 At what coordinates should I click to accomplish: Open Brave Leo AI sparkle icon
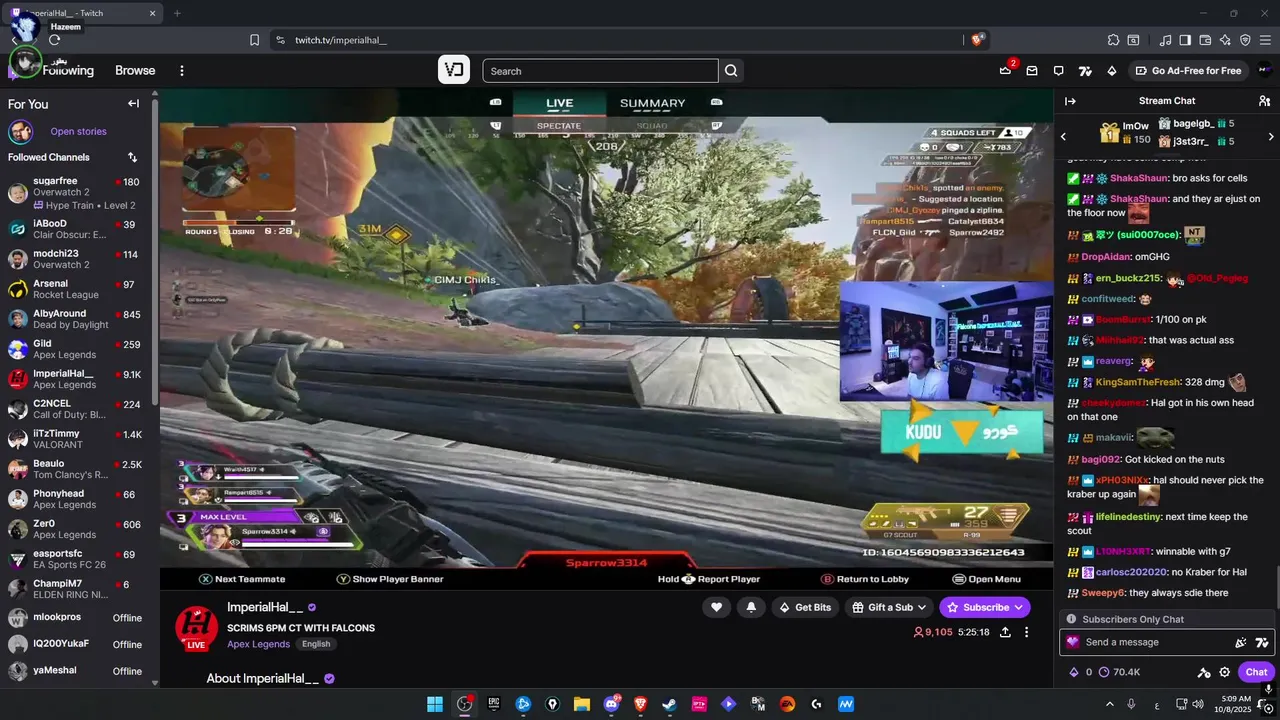[1225, 40]
